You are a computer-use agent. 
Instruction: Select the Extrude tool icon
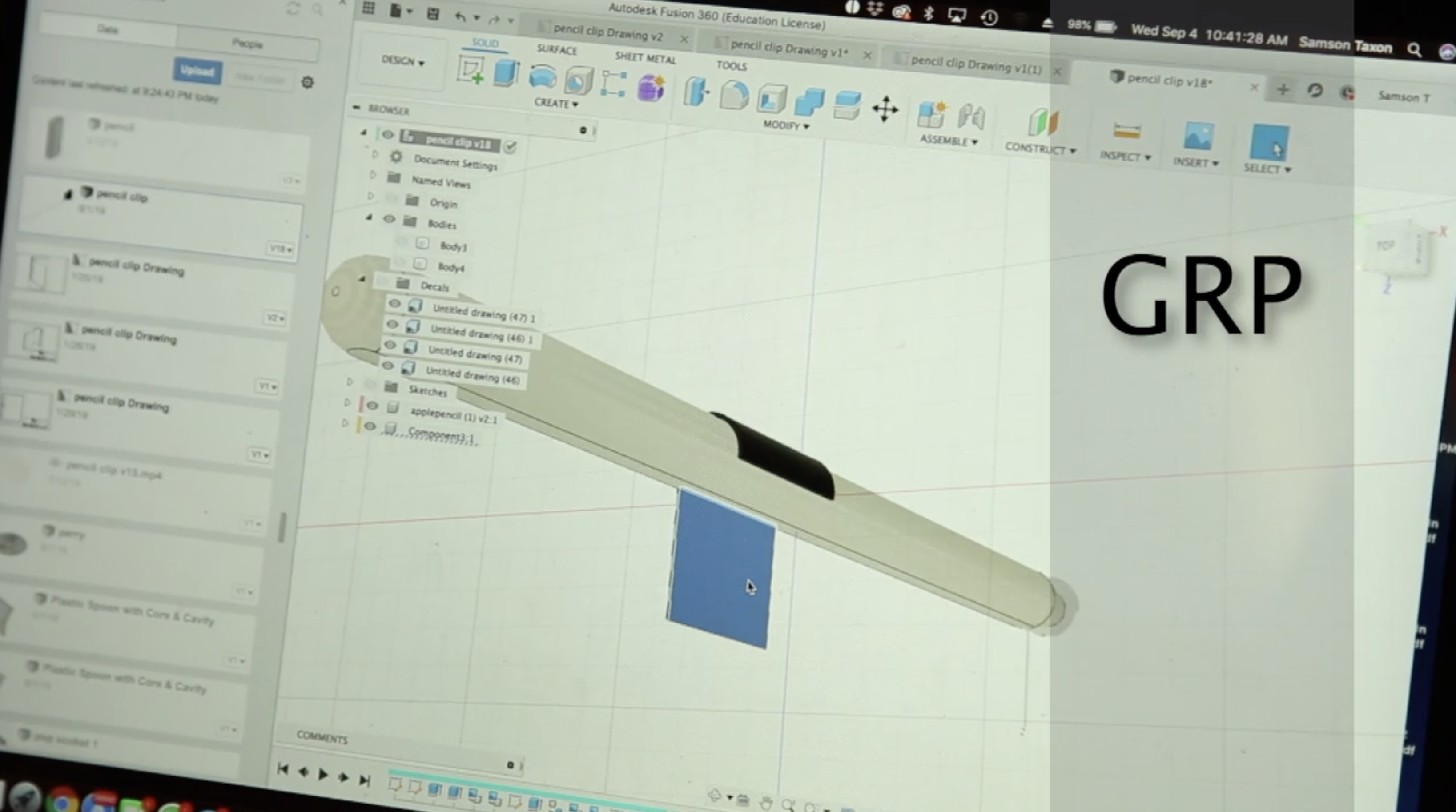pos(506,73)
